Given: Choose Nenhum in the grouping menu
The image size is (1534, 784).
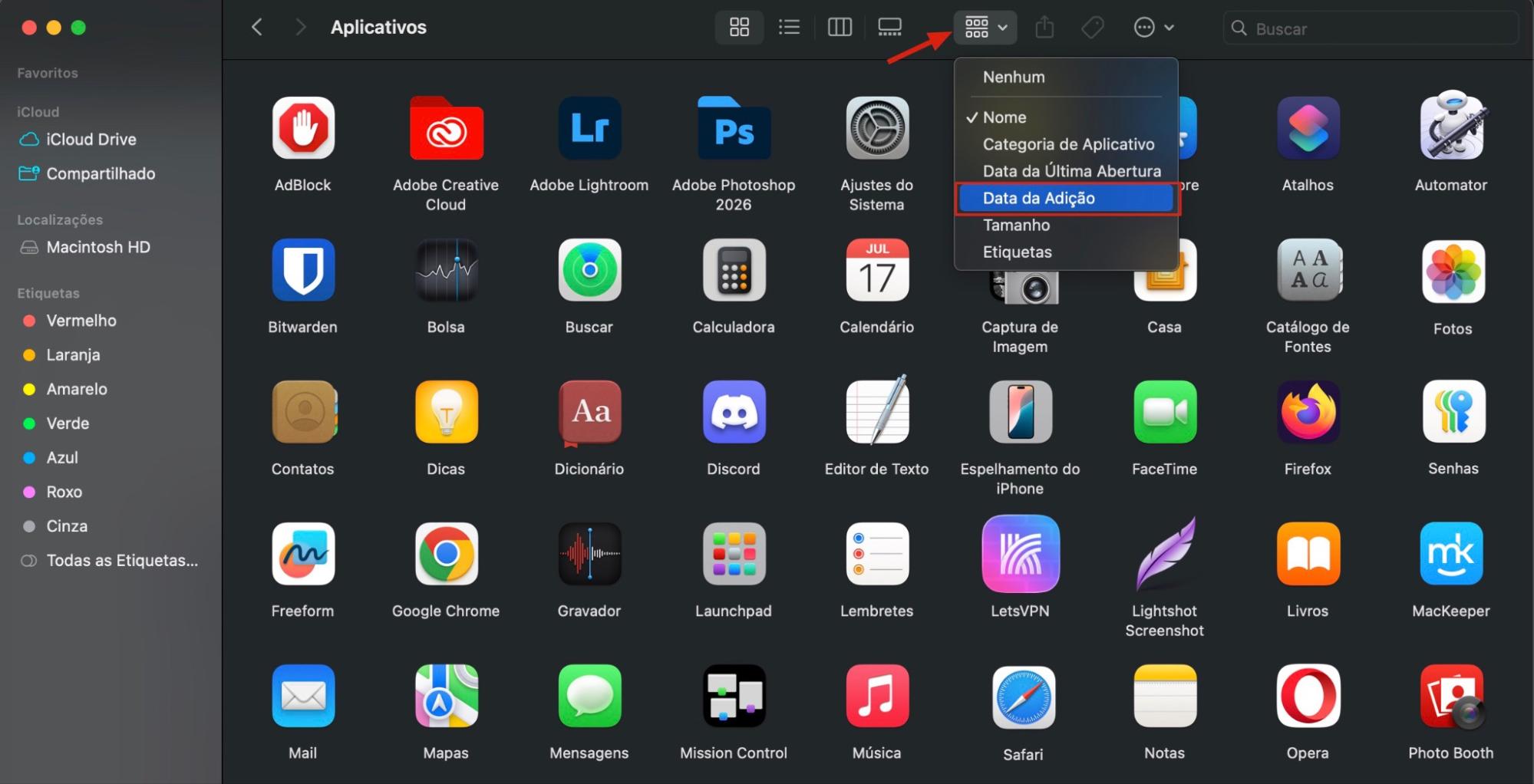Looking at the screenshot, I should [x=1066, y=77].
